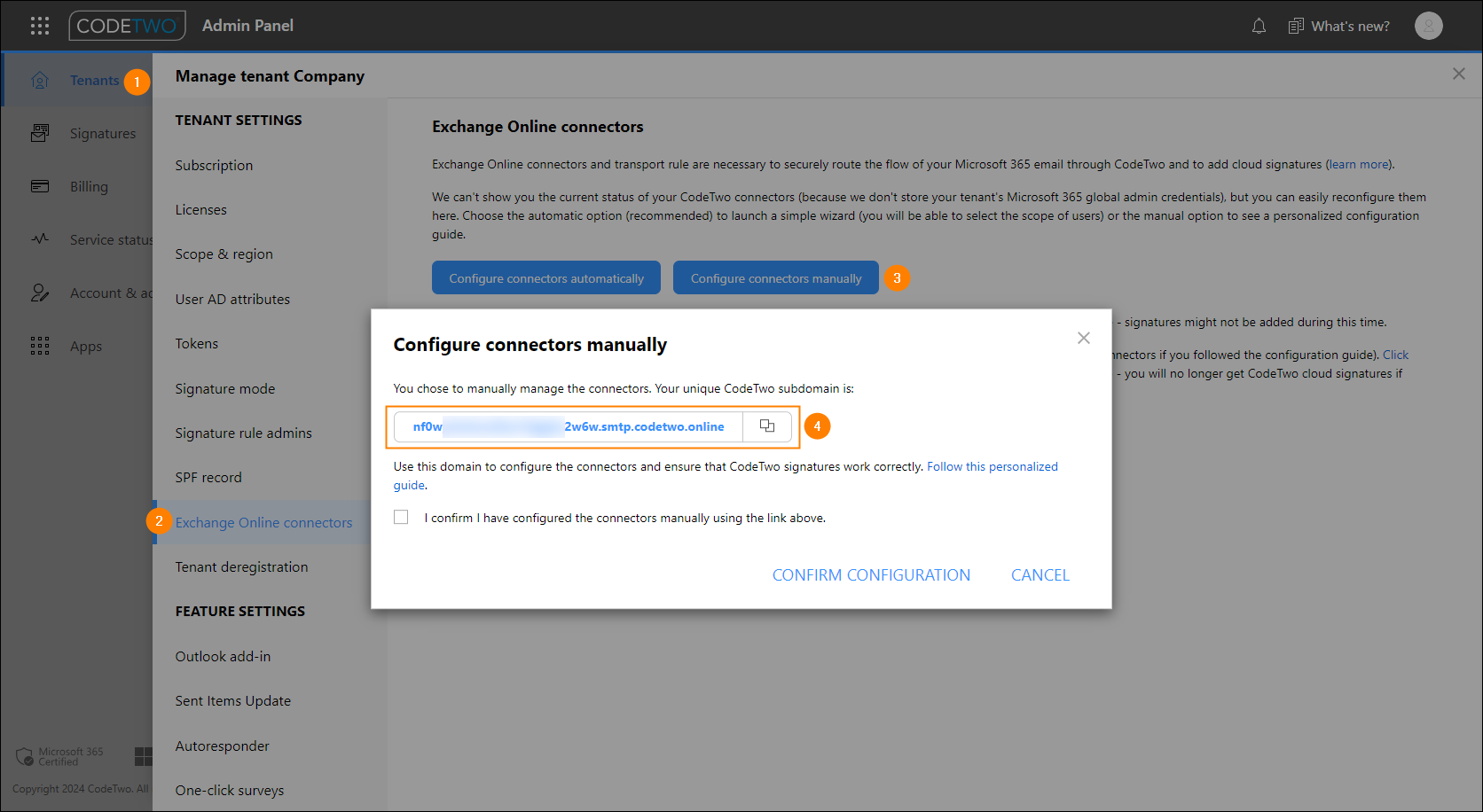Click the subdomain text field
Viewport: 1483px width, 812px height.
(569, 426)
